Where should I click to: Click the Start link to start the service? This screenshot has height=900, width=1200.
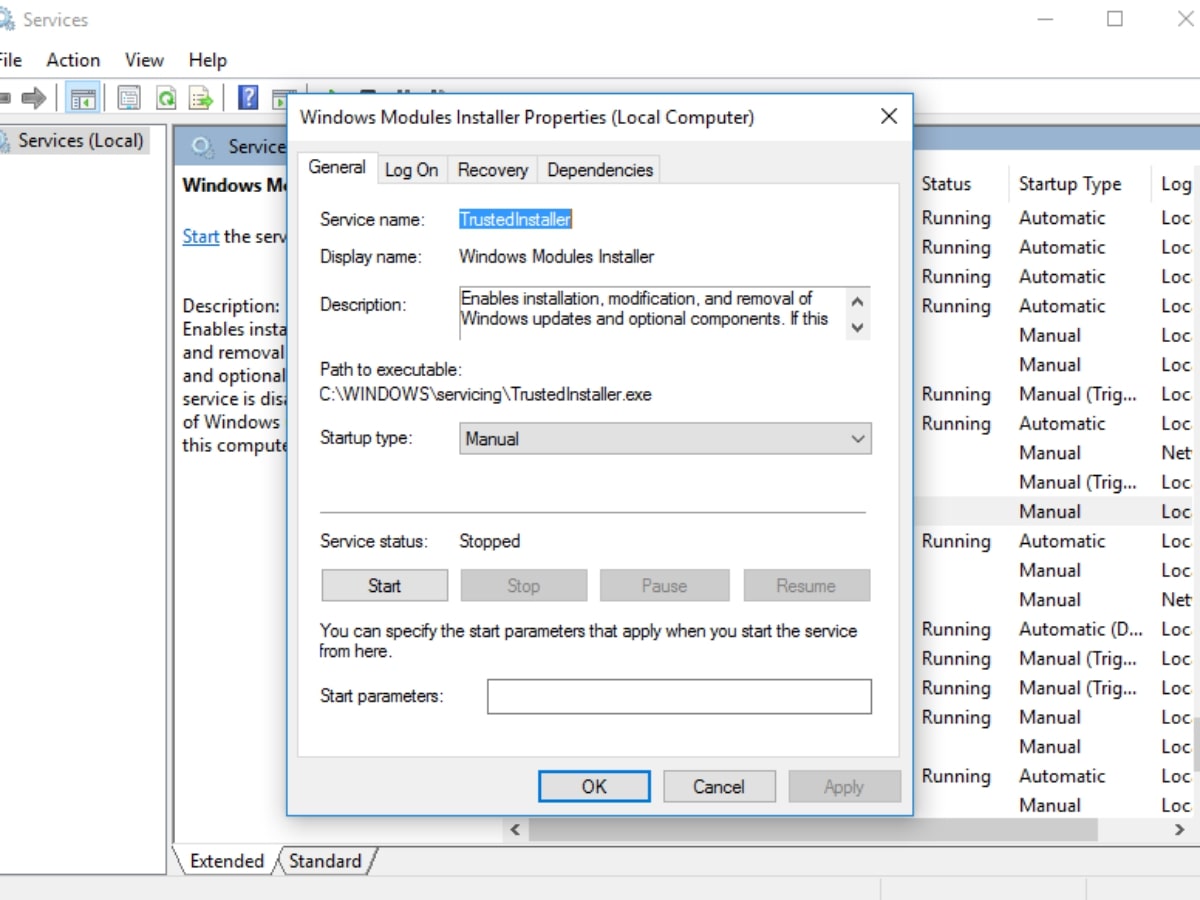click(x=200, y=236)
